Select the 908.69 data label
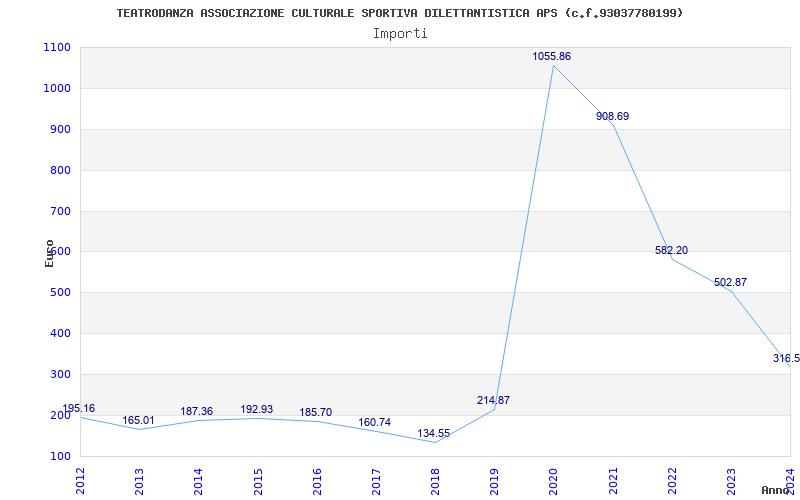 (x=612, y=116)
